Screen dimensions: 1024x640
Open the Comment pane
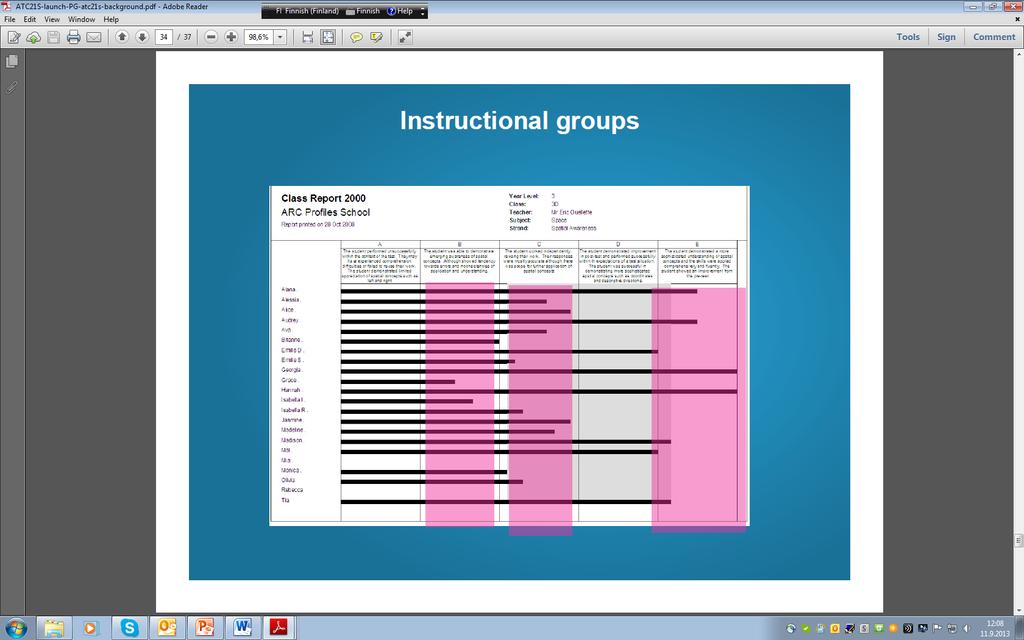click(994, 37)
